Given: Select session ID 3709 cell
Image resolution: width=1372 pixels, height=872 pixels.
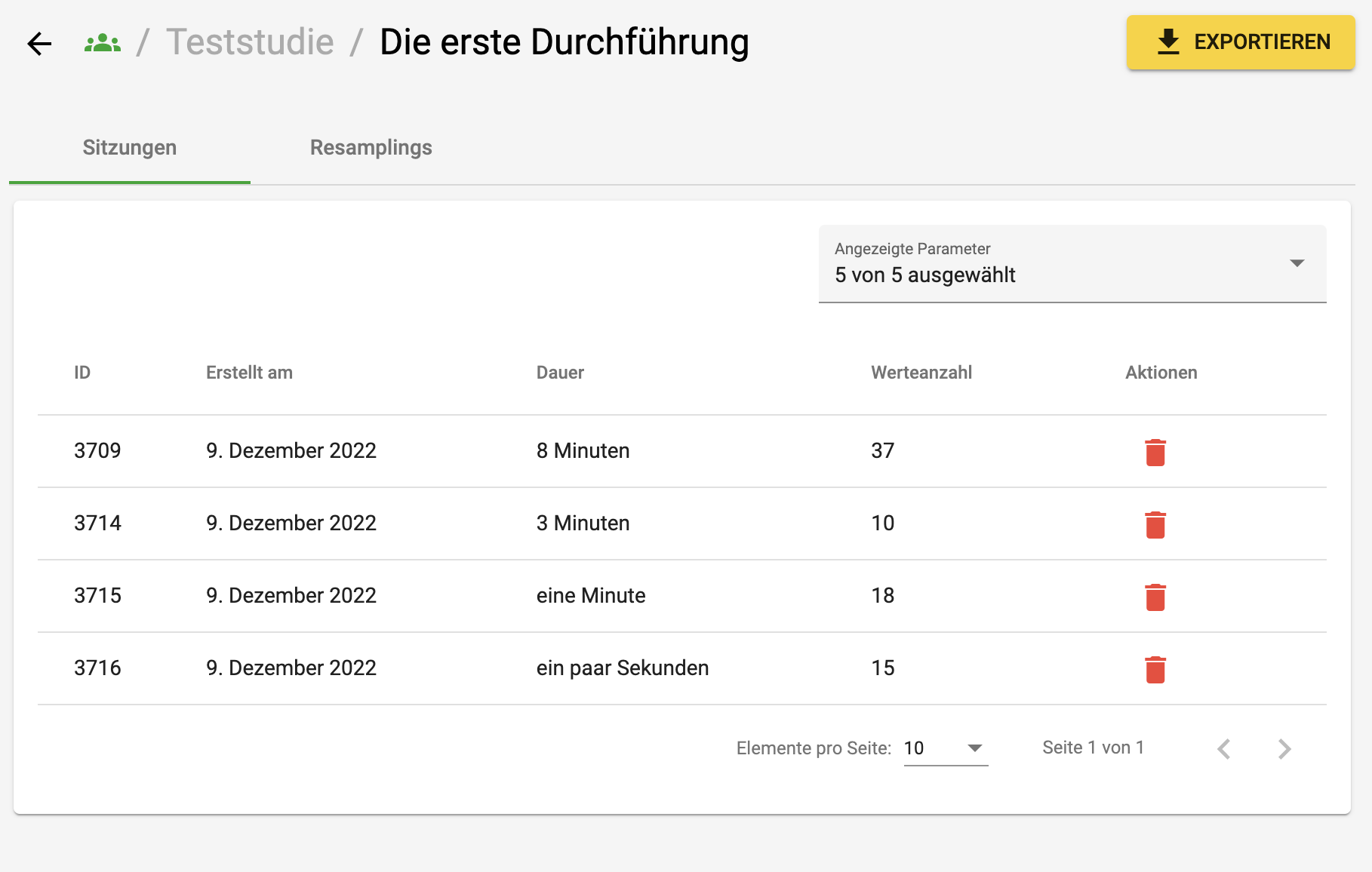Looking at the screenshot, I should [97, 450].
